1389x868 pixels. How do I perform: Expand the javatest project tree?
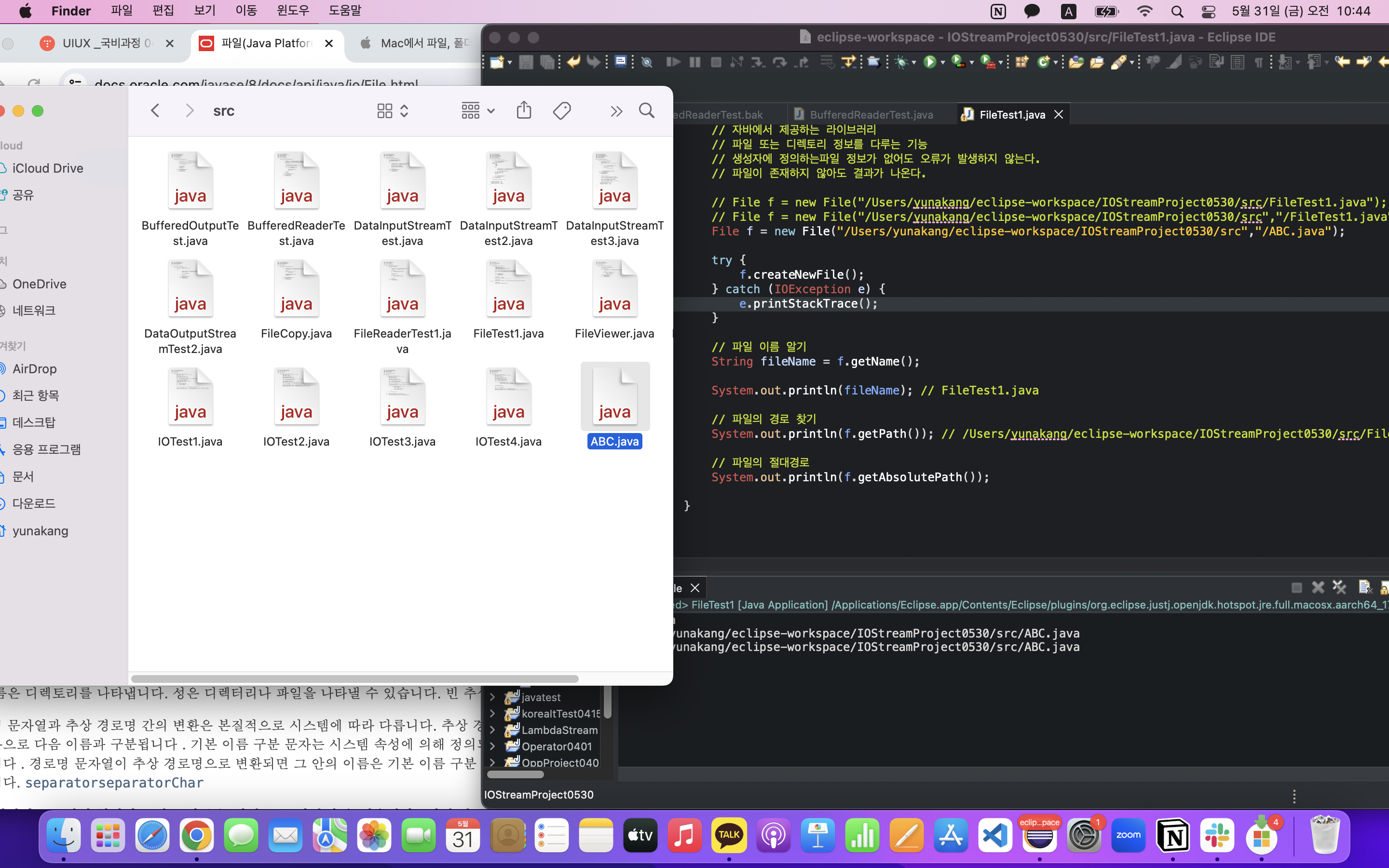pyautogui.click(x=492, y=697)
